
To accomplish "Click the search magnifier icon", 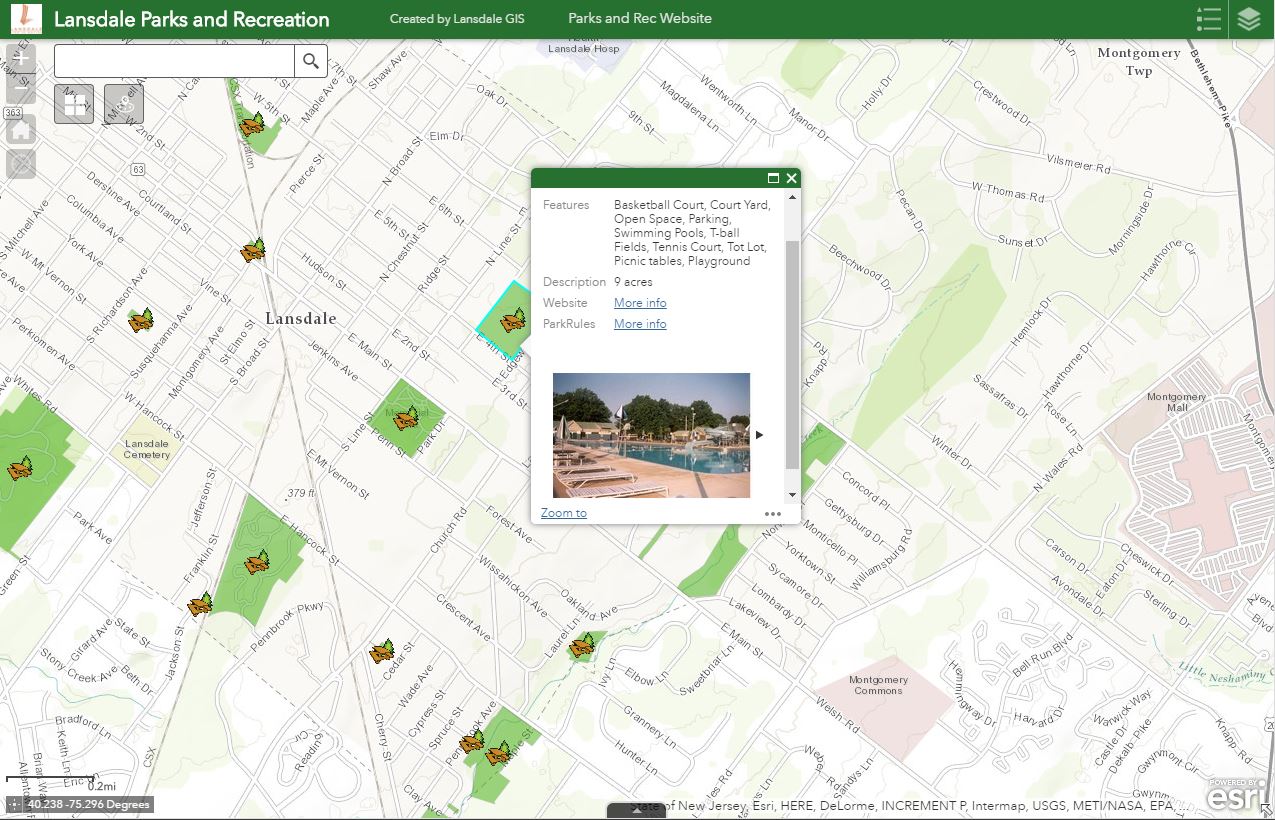I will pyautogui.click(x=310, y=60).
